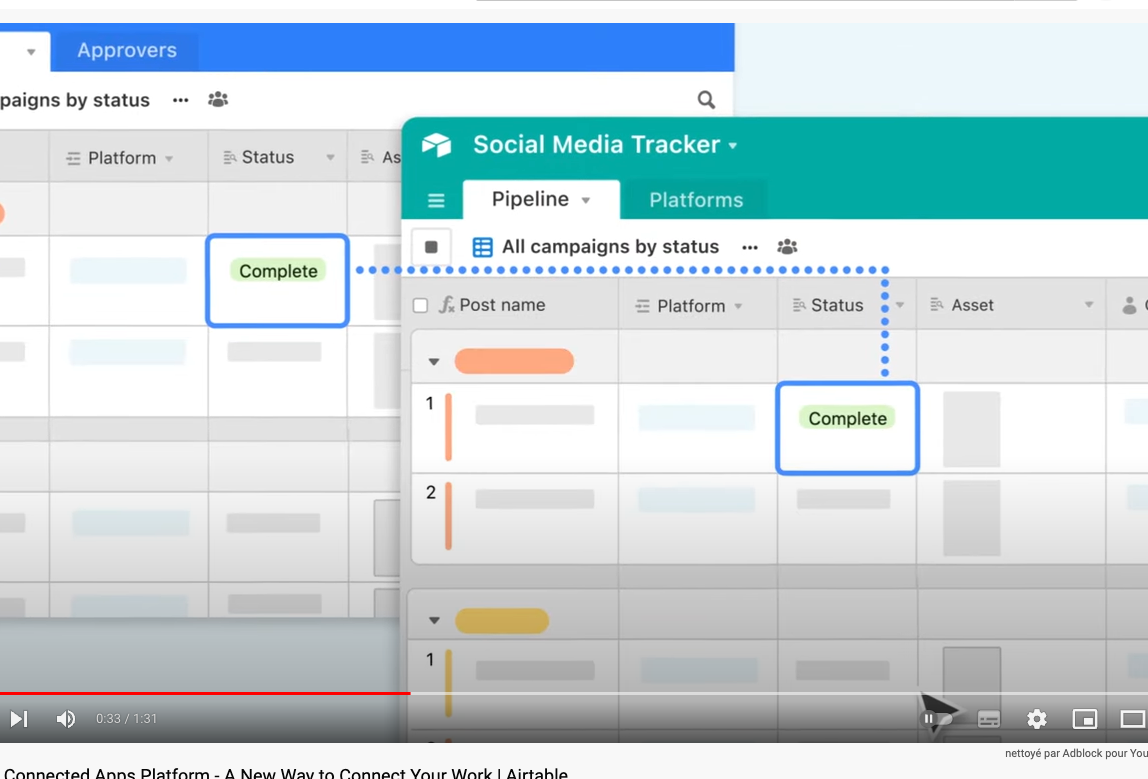Open video settings gear
This screenshot has width=1148, height=779.
click(1037, 719)
